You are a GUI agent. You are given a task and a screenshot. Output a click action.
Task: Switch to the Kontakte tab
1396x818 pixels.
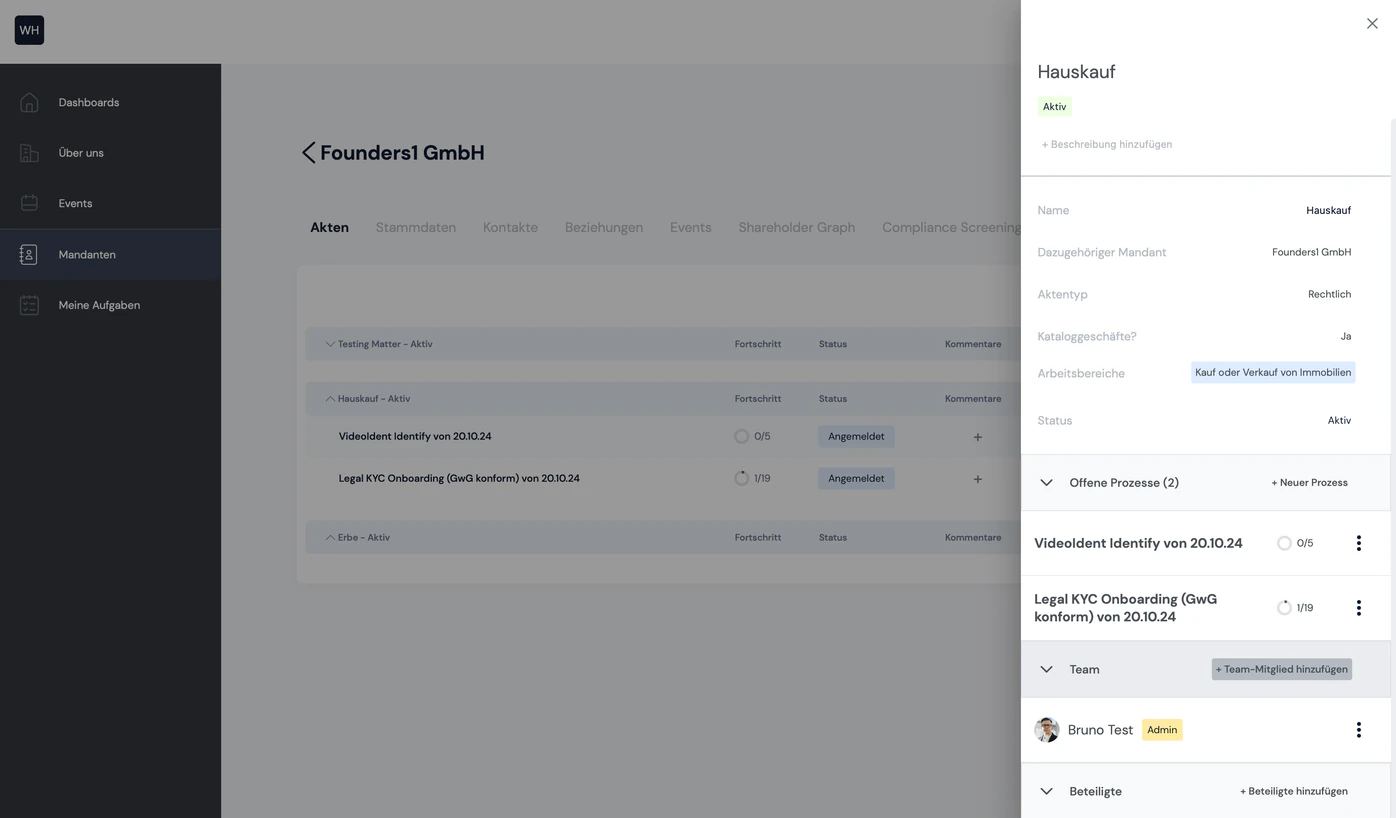(510, 227)
